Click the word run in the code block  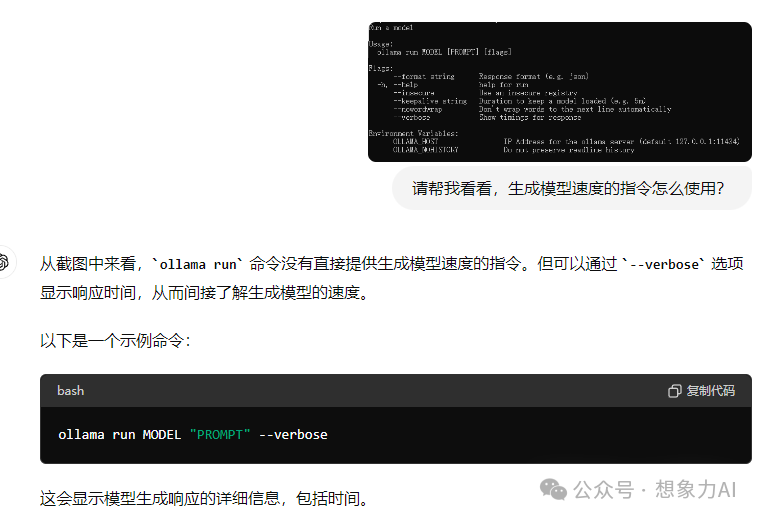coord(124,435)
